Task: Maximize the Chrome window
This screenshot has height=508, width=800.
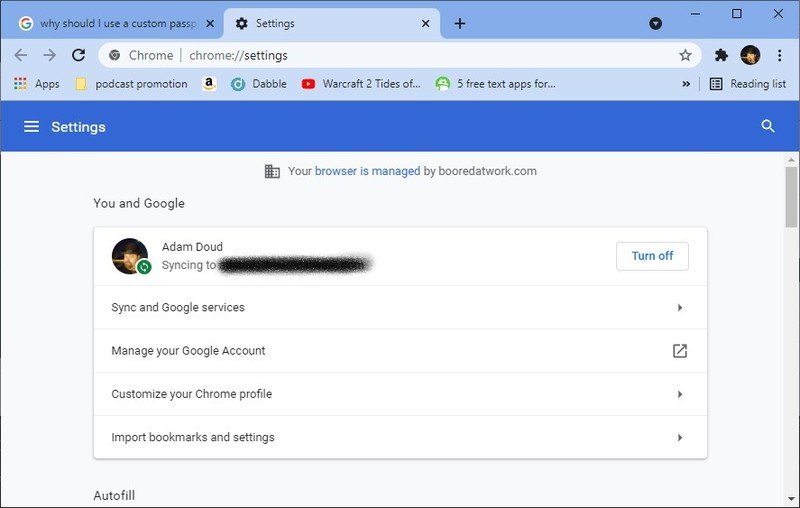Action: 737,14
